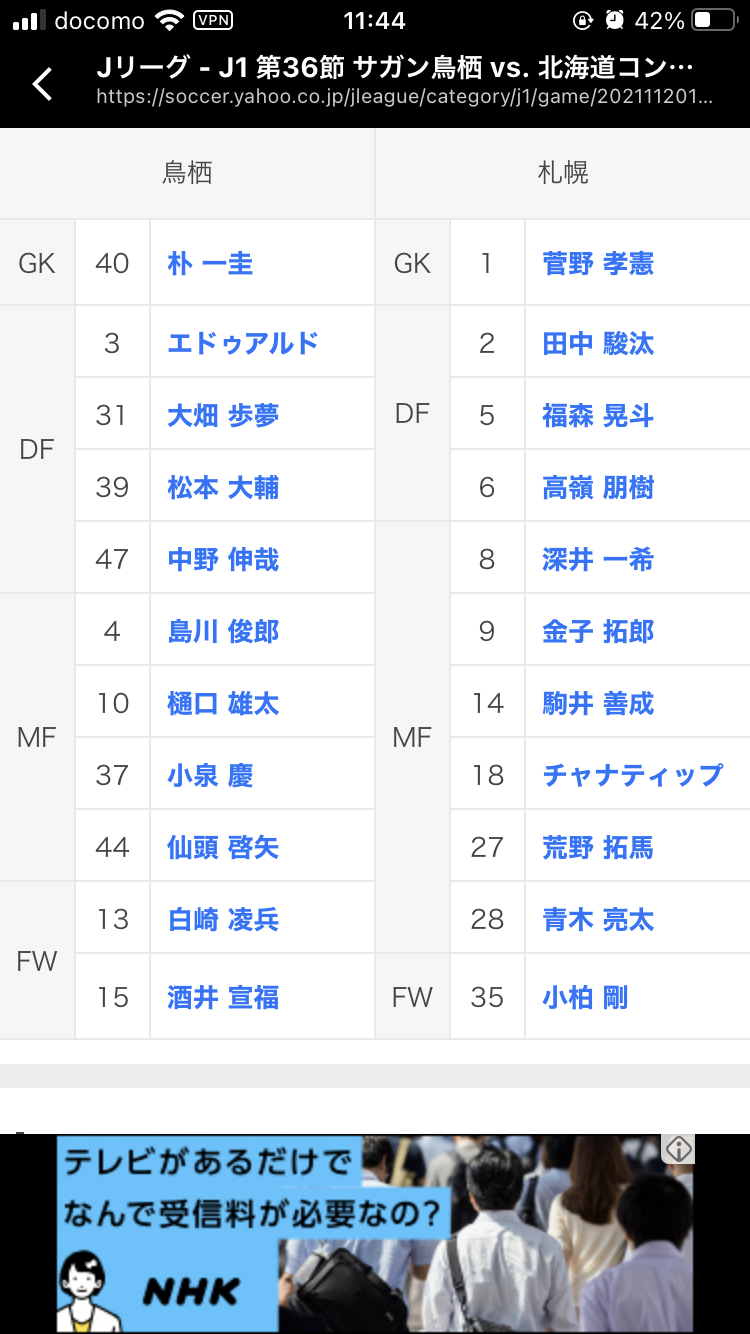This screenshot has width=750, height=1334.
Task: Open goalkeeper 菅野 孝憲 profile
Action: [x=598, y=263]
